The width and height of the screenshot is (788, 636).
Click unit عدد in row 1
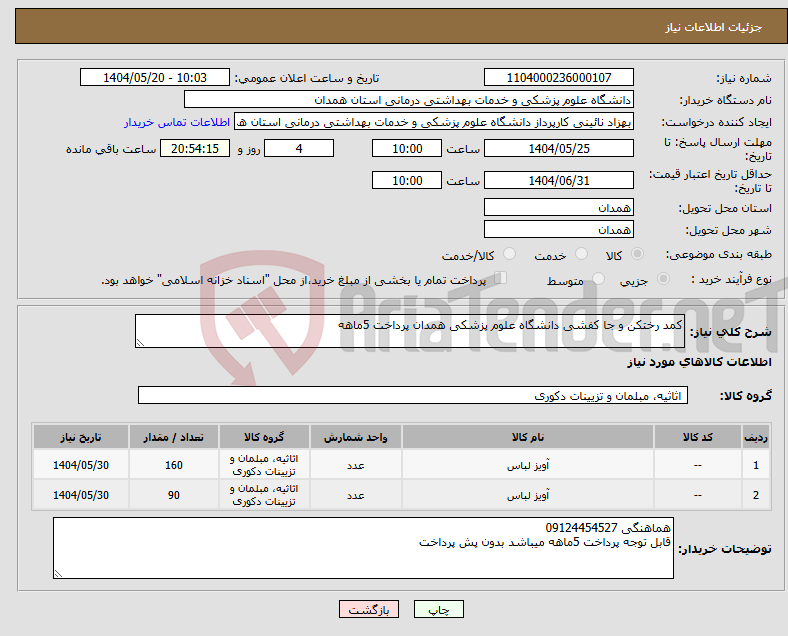[356, 466]
